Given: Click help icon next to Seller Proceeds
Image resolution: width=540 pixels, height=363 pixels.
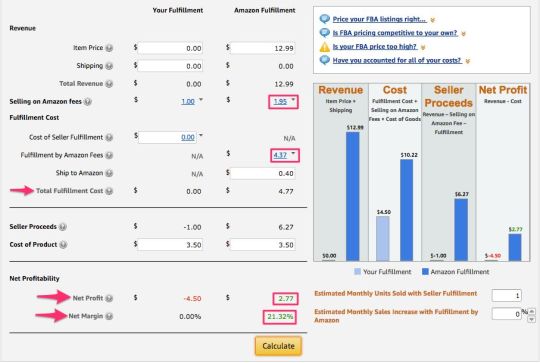Looking at the screenshot, I should click(63, 227).
